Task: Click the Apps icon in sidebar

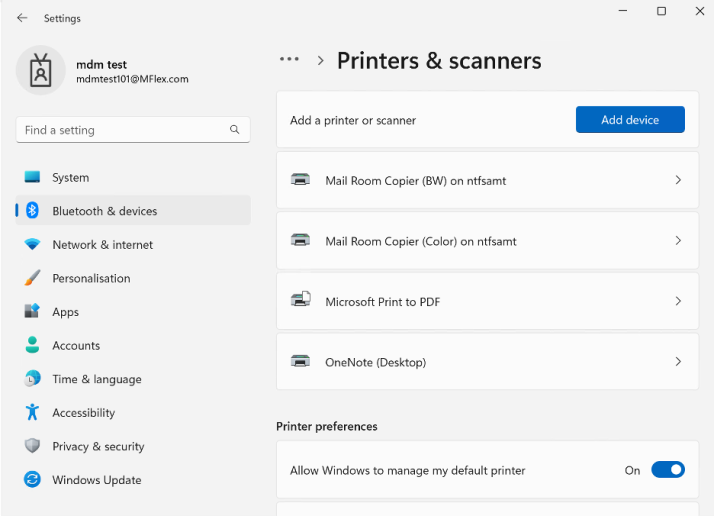Action: [32, 311]
